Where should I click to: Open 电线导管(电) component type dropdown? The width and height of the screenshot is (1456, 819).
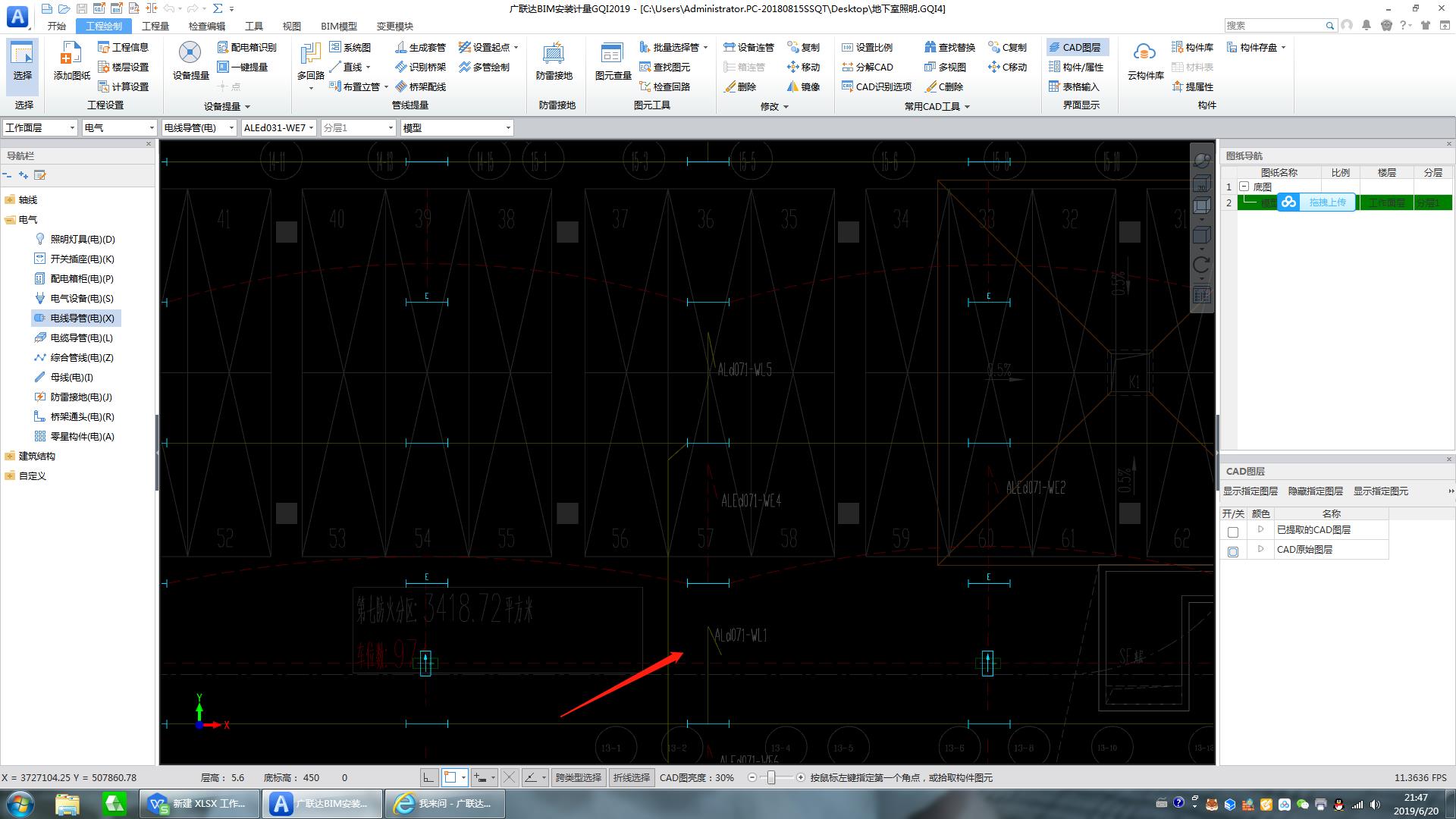pos(199,127)
